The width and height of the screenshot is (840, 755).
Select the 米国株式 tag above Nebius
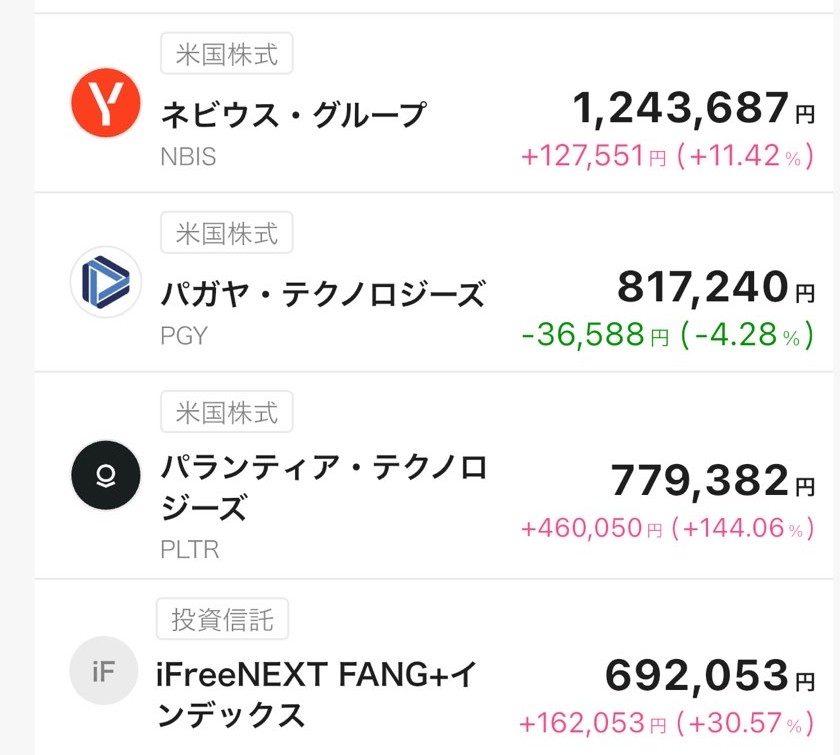[x=227, y=54]
